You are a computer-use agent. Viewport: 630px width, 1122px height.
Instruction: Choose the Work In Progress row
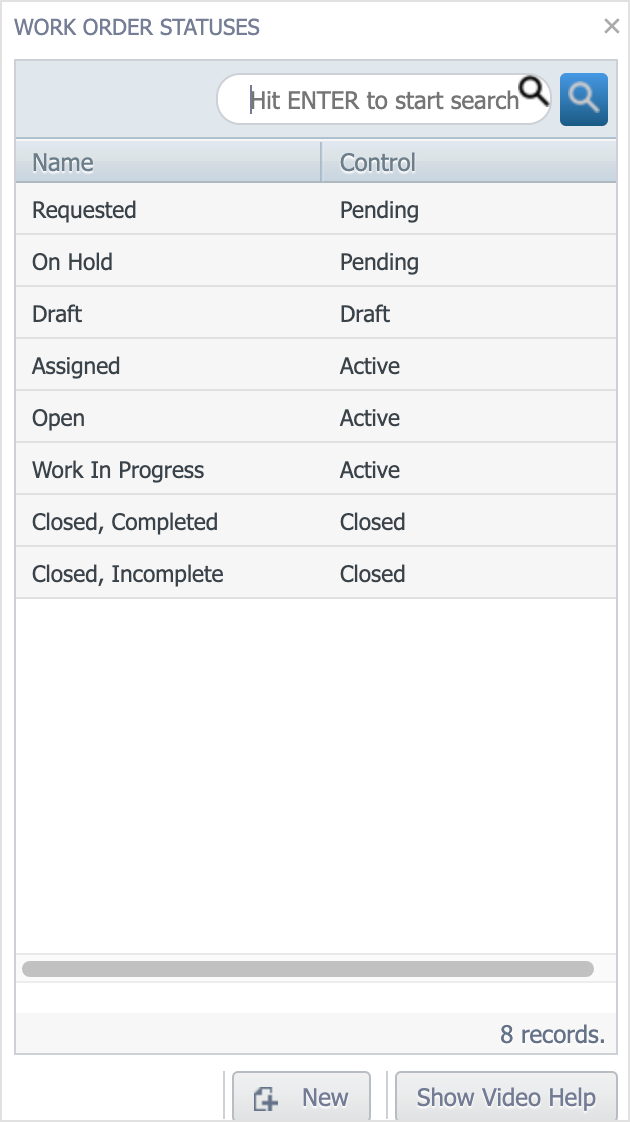point(316,469)
